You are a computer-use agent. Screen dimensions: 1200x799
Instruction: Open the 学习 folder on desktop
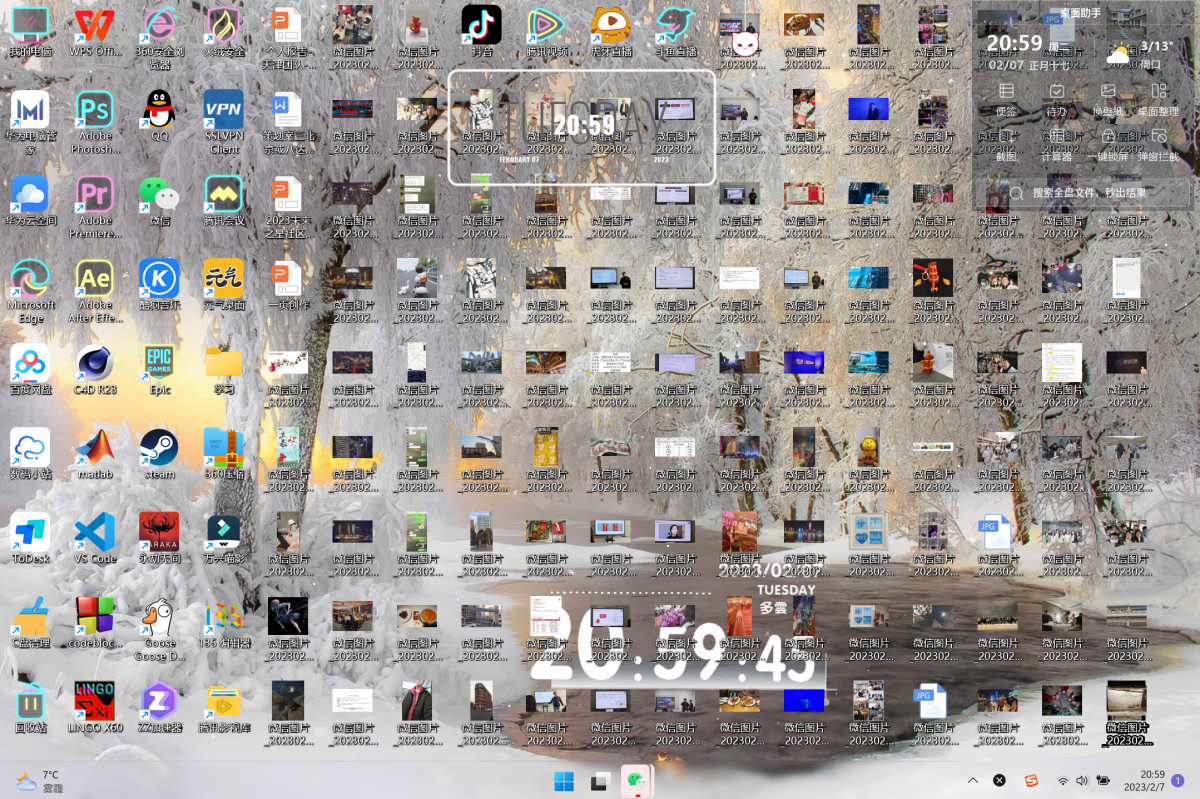pos(224,365)
